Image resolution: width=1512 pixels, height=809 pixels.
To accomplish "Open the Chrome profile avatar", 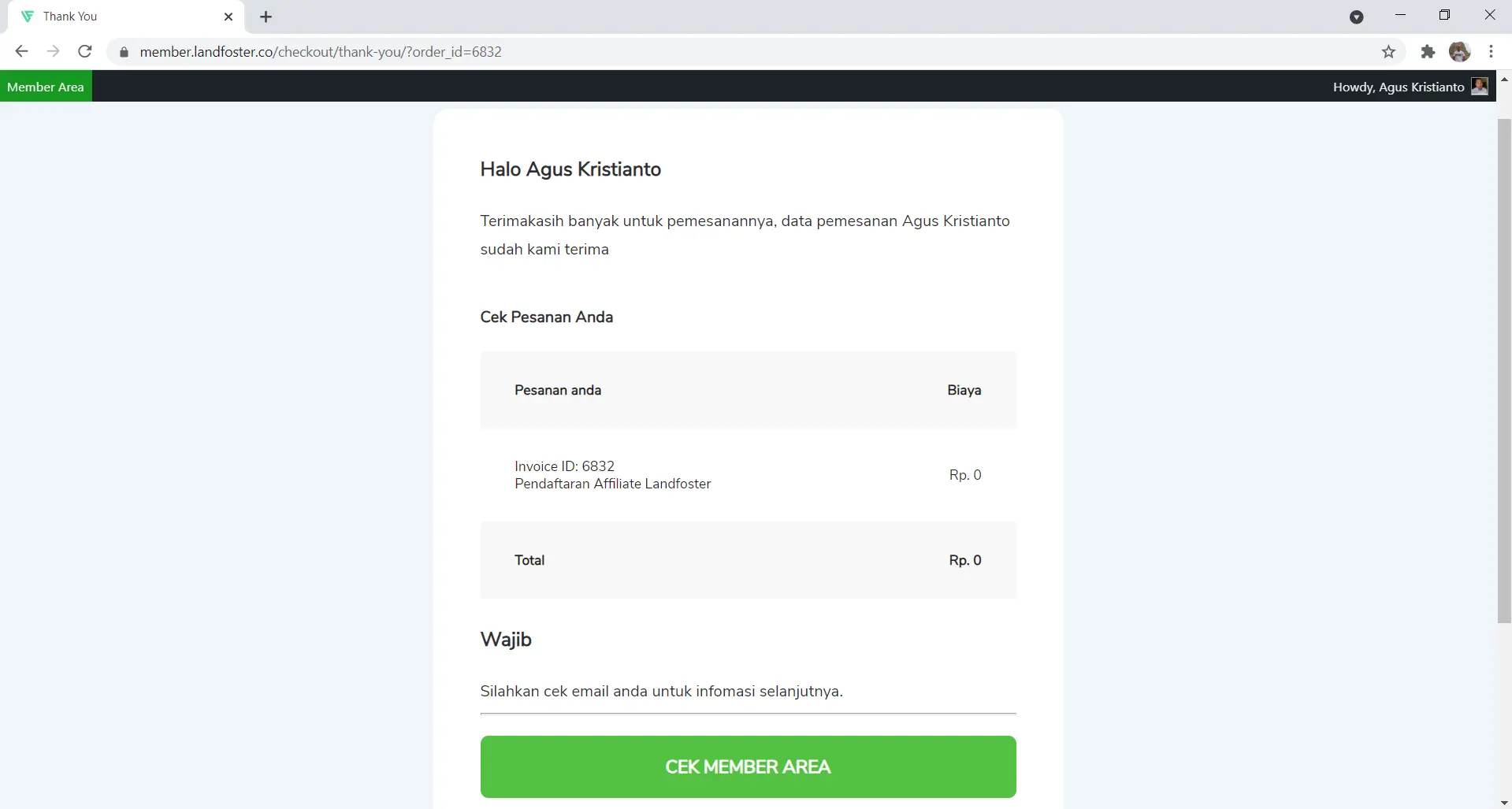I will tap(1459, 52).
